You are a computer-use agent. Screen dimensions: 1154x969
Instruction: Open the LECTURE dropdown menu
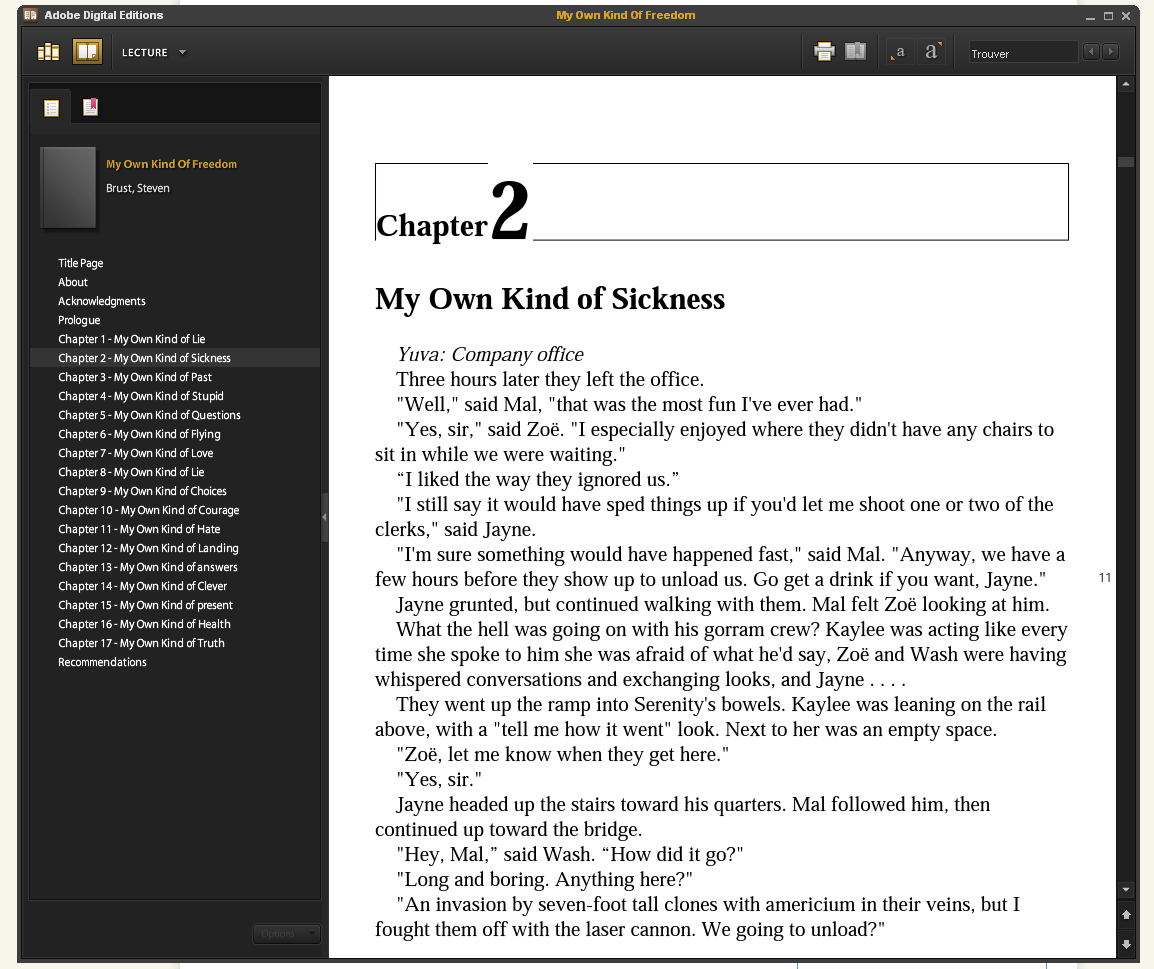[153, 52]
